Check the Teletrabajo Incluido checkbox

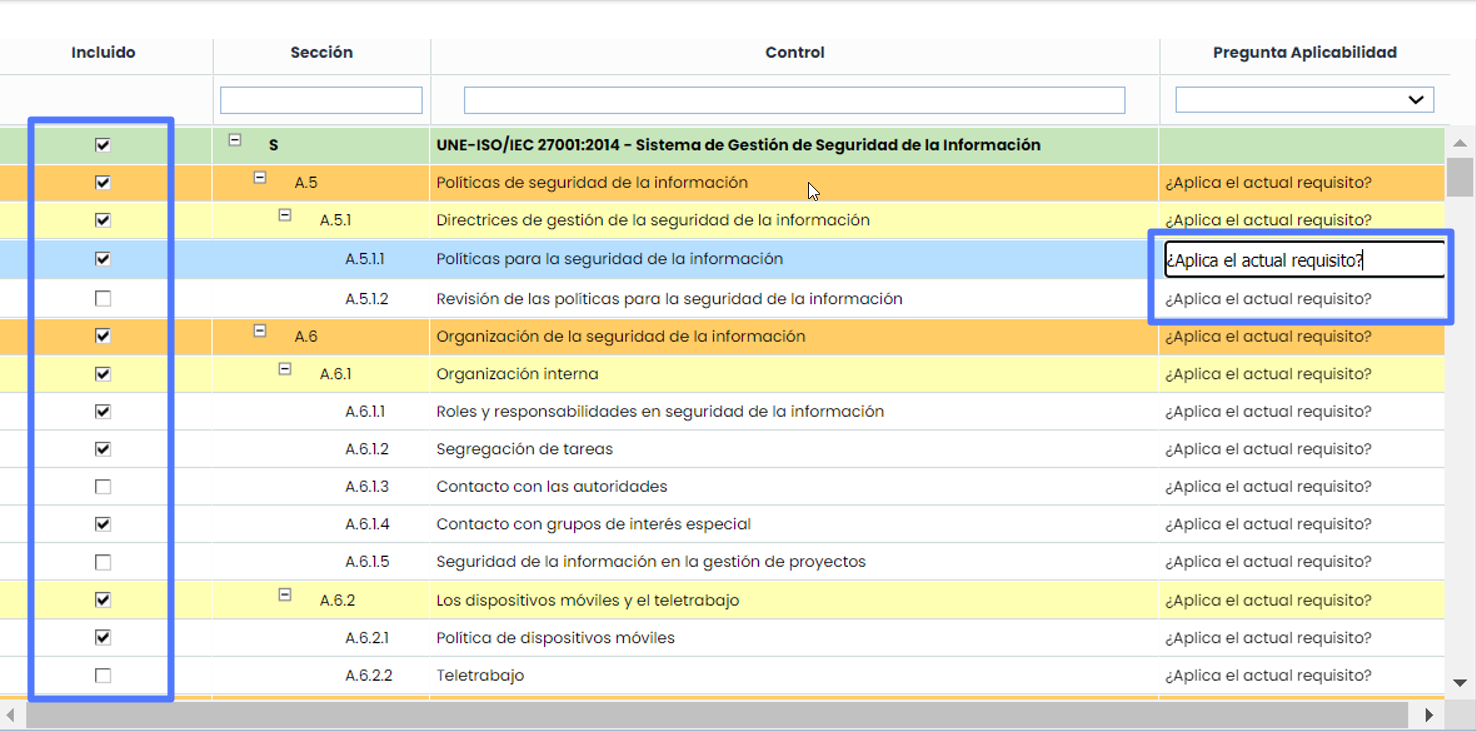coord(103,676)
